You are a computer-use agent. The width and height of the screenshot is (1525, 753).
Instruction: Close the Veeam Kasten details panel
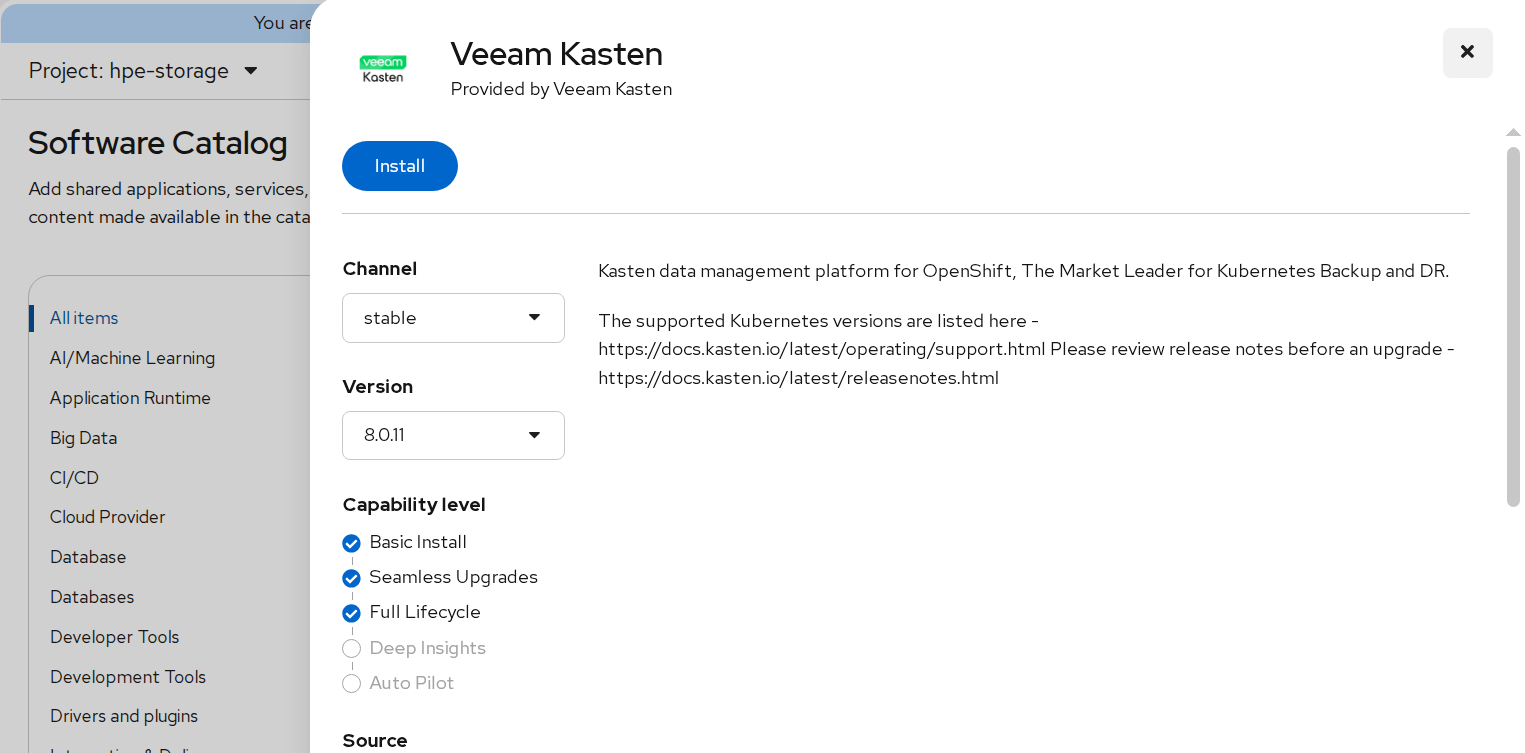[1467, 52]
